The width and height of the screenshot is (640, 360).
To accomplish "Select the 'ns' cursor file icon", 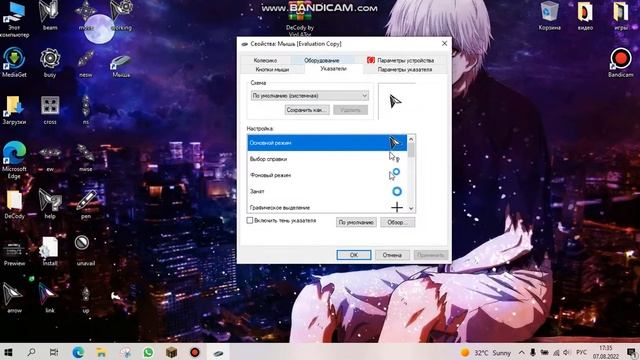I will coord(86,109).
